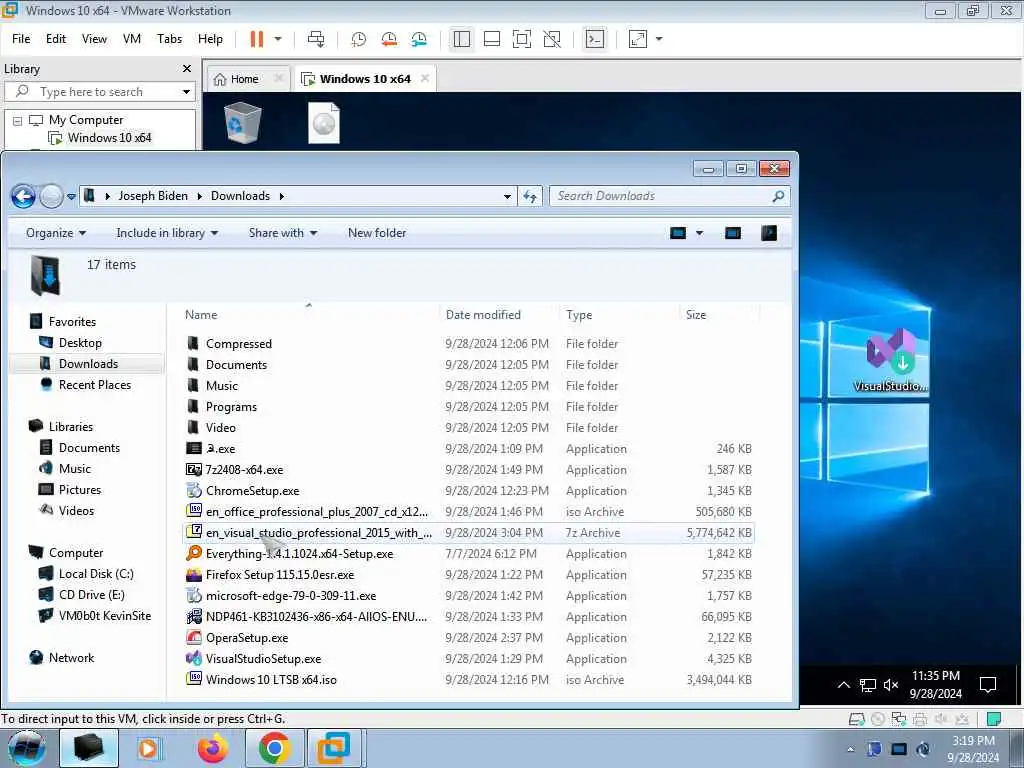Open Include in library dropdown

pyautogui.click(x=167, y=233)
